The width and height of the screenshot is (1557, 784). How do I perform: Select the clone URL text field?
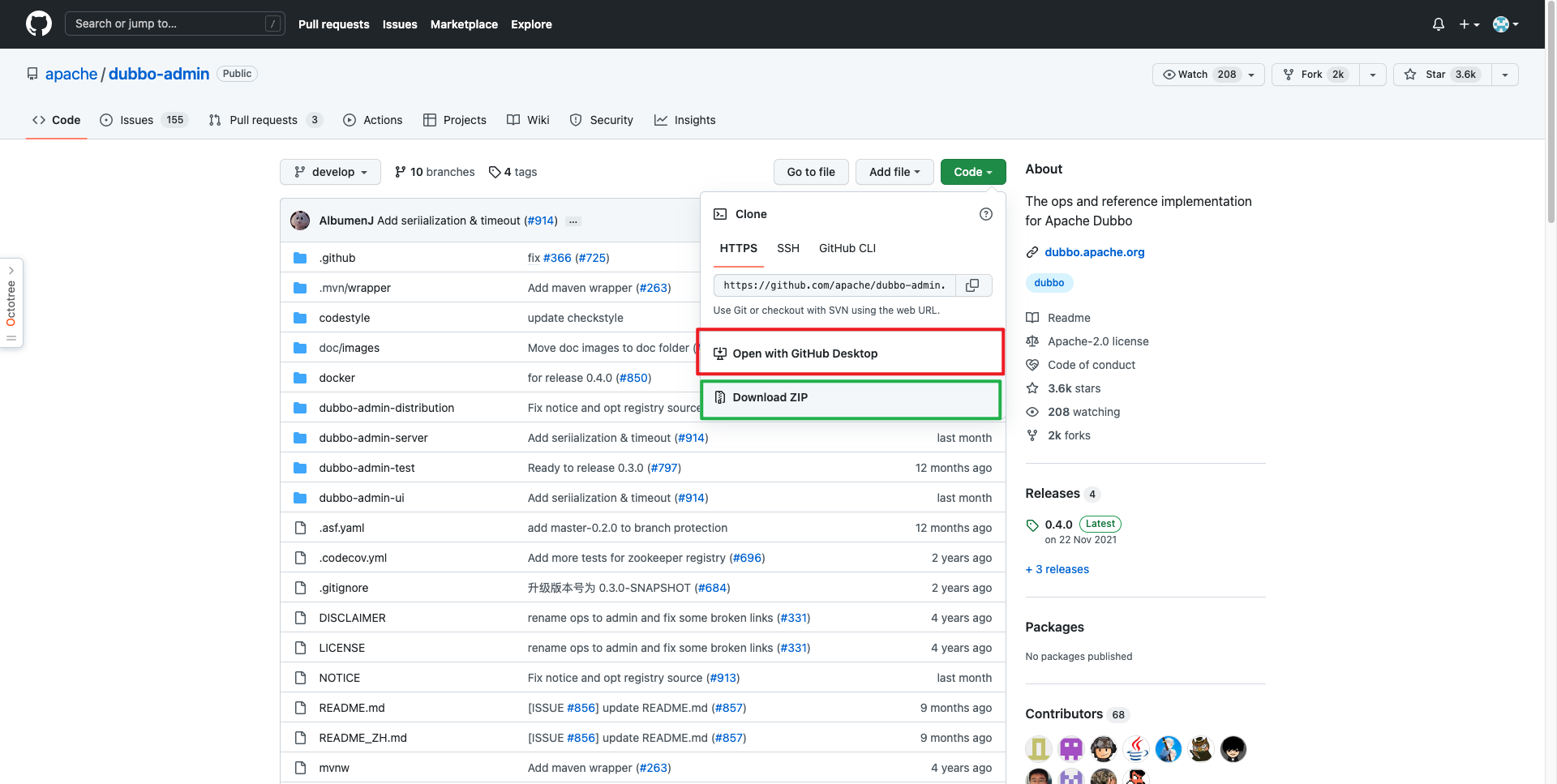point(834,285)
